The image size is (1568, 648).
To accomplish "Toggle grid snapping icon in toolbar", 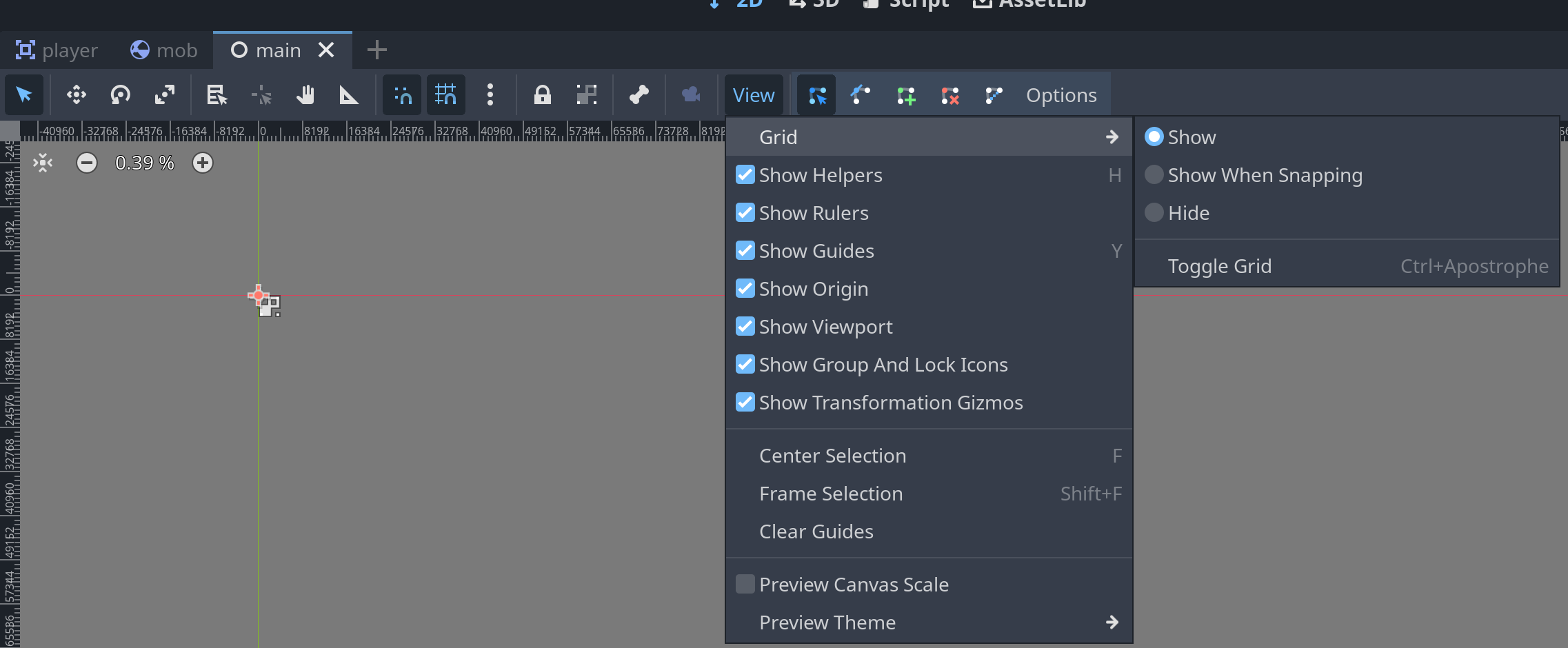I will [x=445, y=94].
